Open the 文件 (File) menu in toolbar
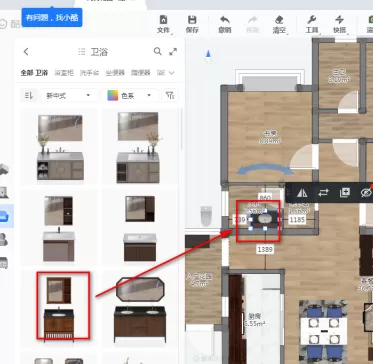This screenshot has height=364, width=373. click(163, 24)
